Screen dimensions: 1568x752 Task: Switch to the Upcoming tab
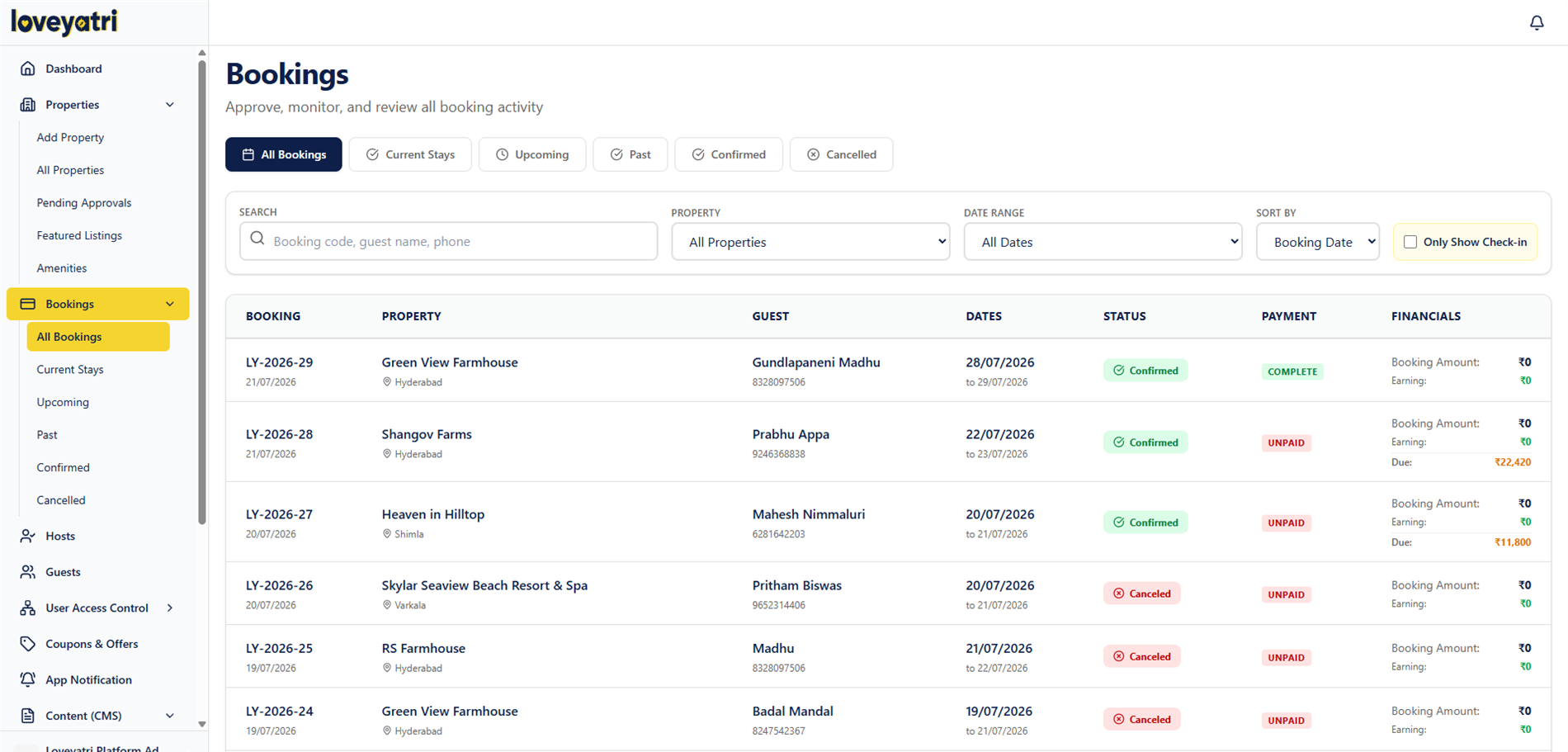coord(532,154)
